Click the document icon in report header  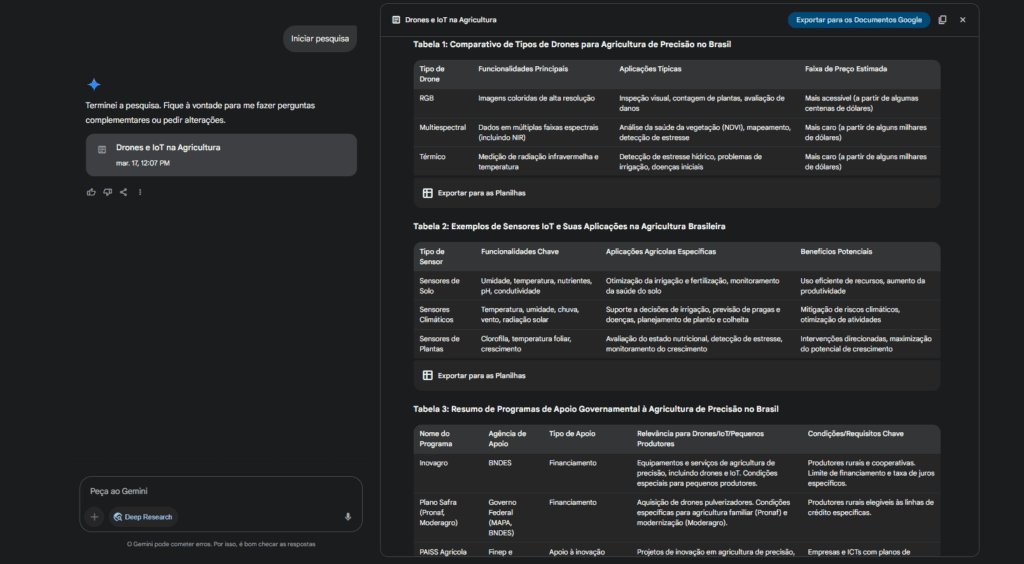pyautogui.click(x=396, y=20)
